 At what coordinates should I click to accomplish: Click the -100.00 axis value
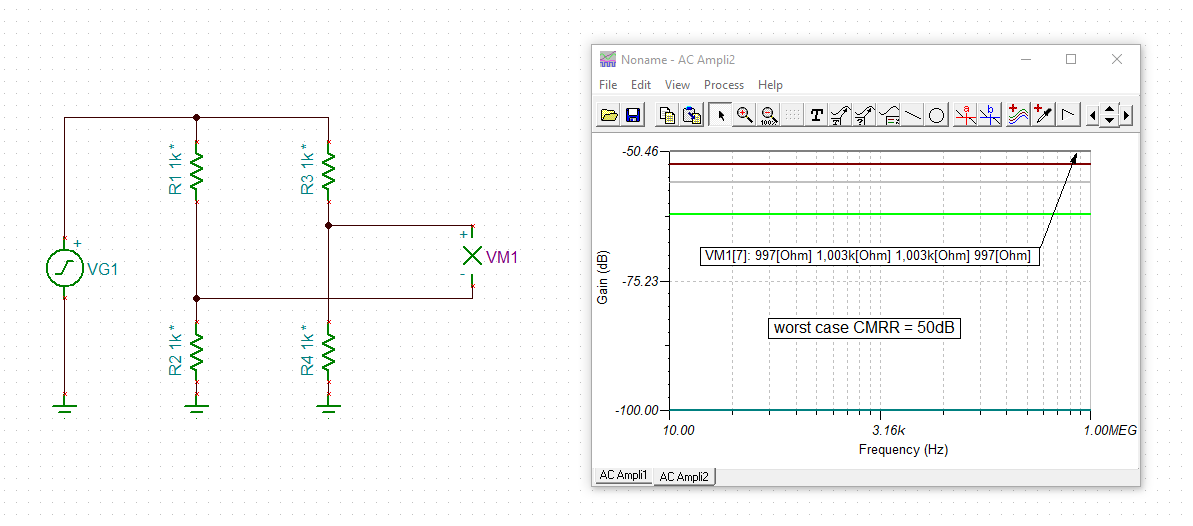638,410
